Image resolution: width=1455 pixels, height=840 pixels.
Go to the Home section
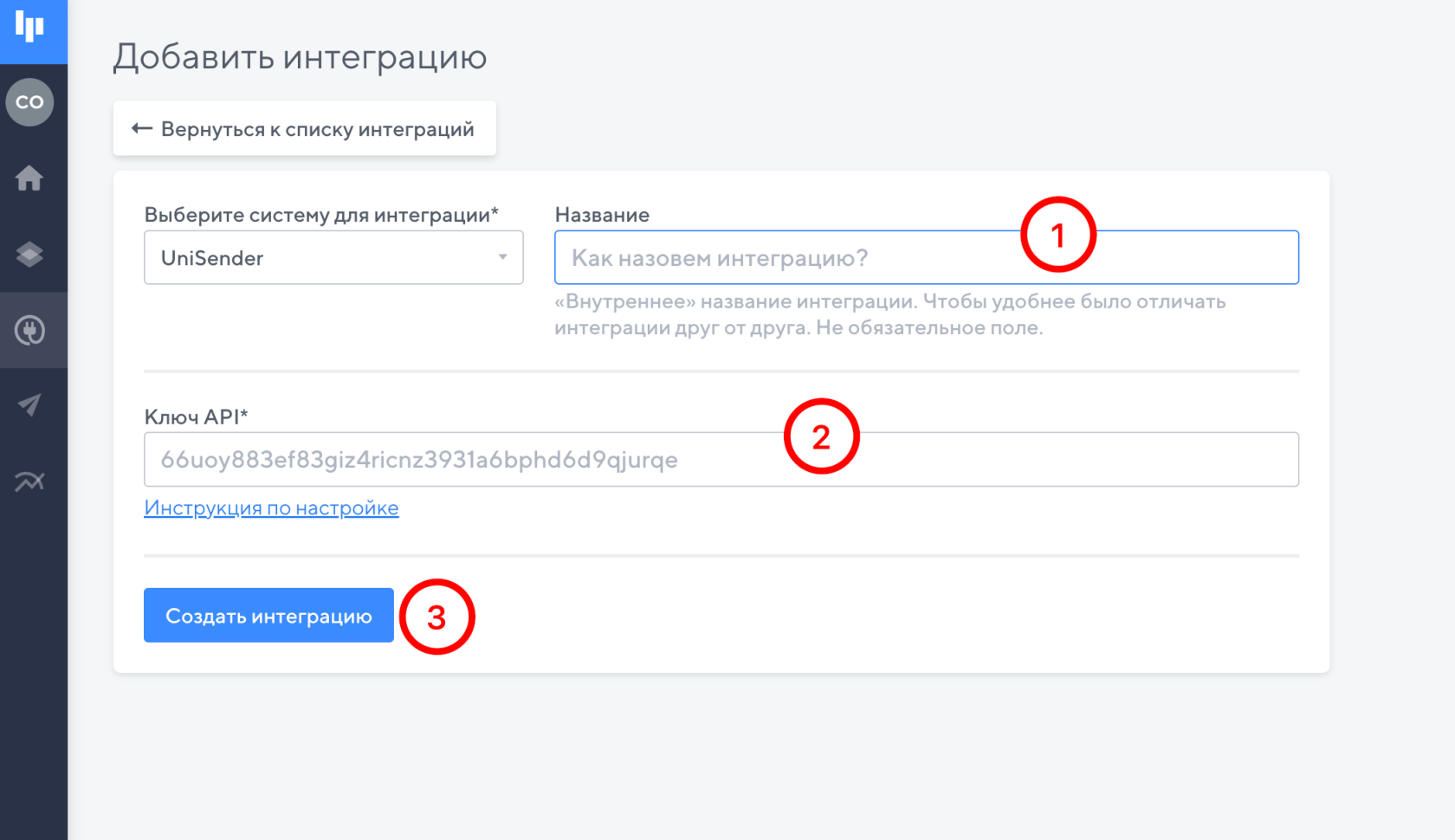tap(30, 178)
